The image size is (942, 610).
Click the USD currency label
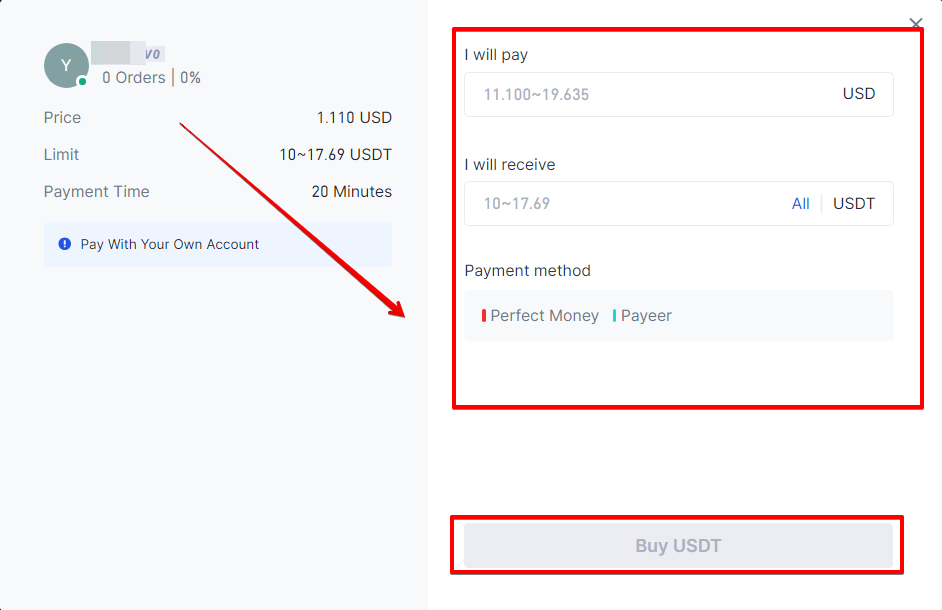click(858, 94)
